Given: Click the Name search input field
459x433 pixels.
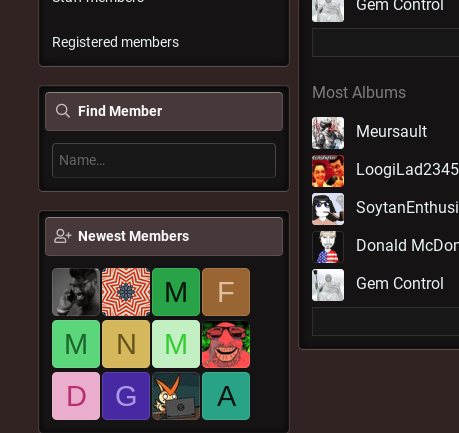Looking at the screenshot, I should [164, 160].
